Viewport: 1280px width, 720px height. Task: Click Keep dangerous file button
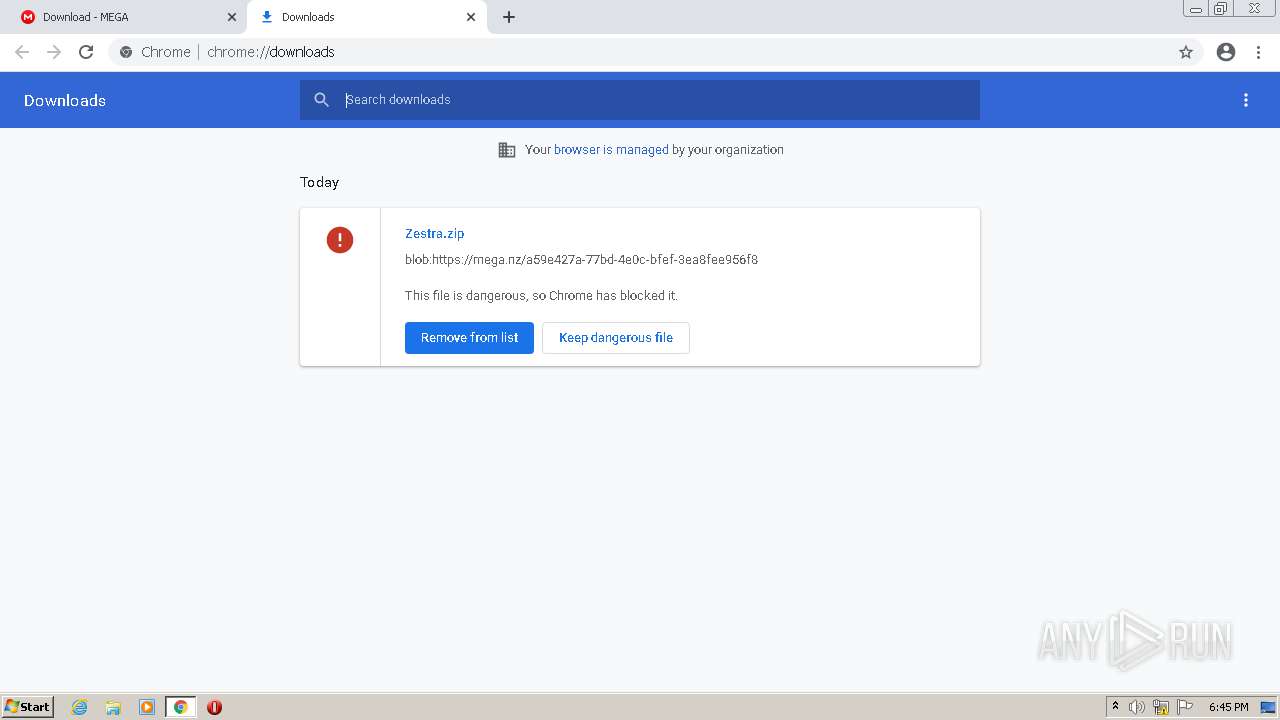[616, 338]
